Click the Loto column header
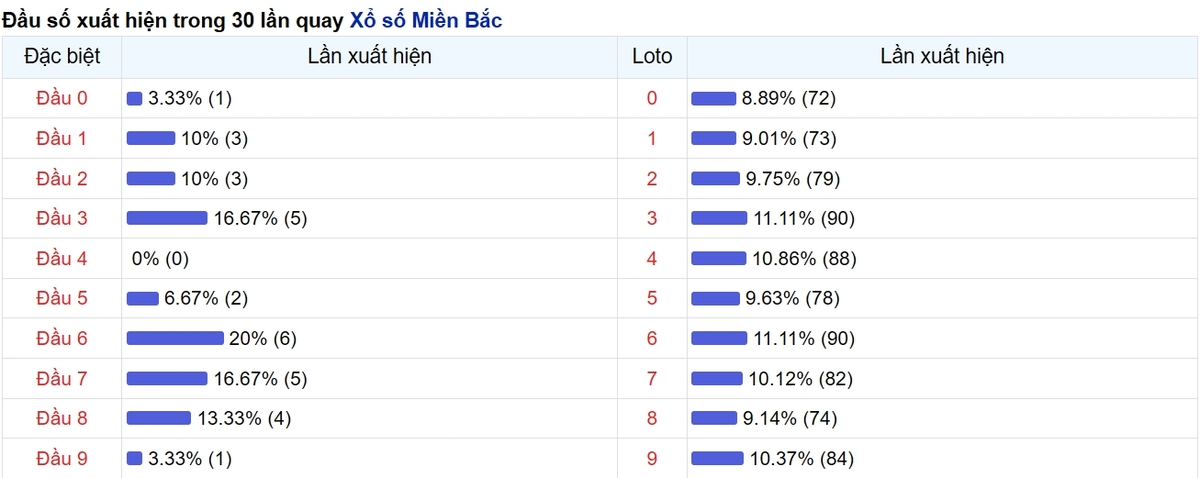1200x478 pixels. (x=652, y=56)
